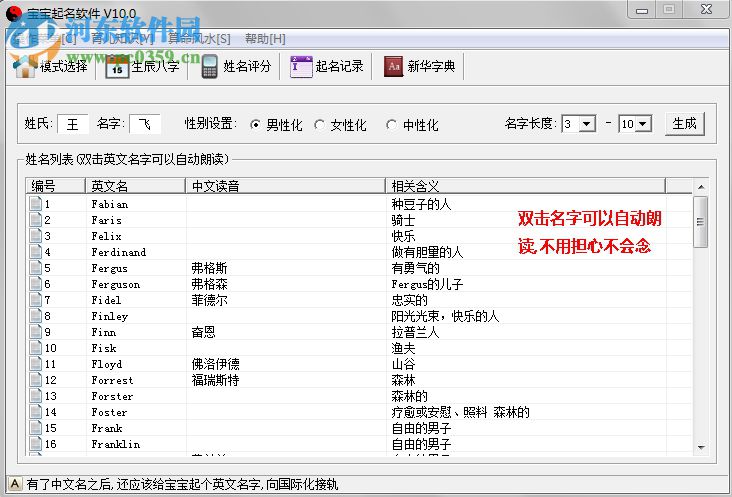Click the document icon for row 14 Foster
The image size is (732, 497).
[x=35, y=412]
